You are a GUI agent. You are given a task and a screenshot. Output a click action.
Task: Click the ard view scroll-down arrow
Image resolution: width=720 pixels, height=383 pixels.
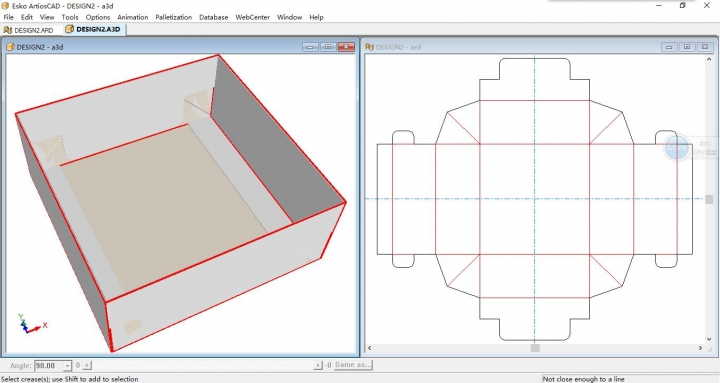coord(709,339)
